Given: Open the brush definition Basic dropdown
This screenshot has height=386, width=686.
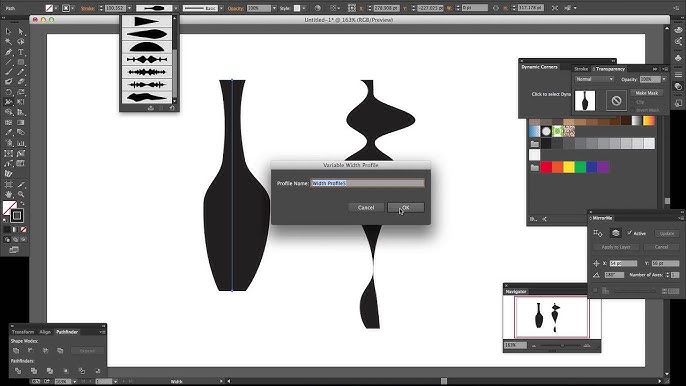Looking at the screenshot, I should click(221, 8).
